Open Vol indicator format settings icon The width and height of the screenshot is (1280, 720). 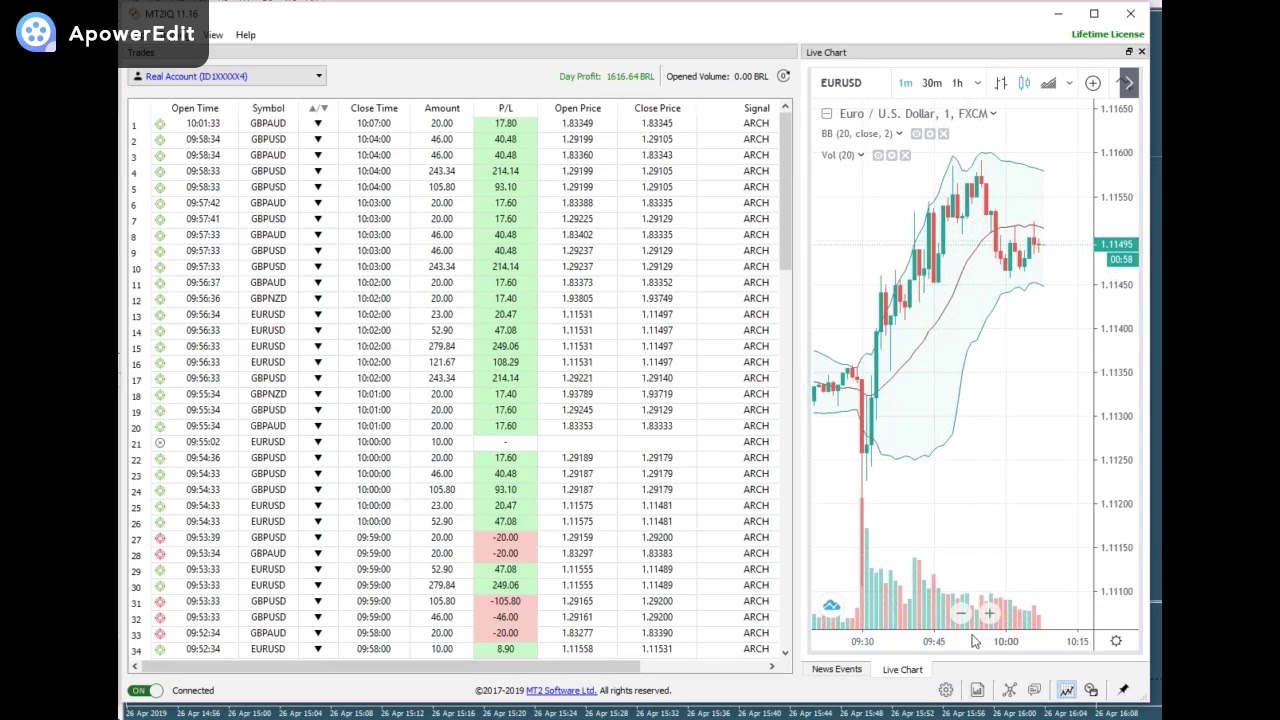coord(891,155)
